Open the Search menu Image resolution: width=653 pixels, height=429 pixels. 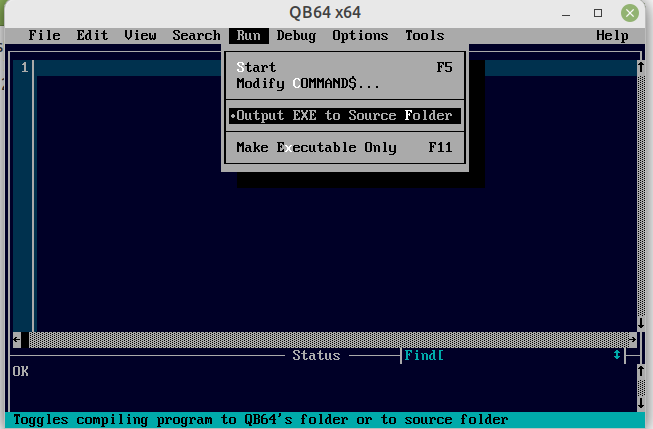click(x=196, y=36)
